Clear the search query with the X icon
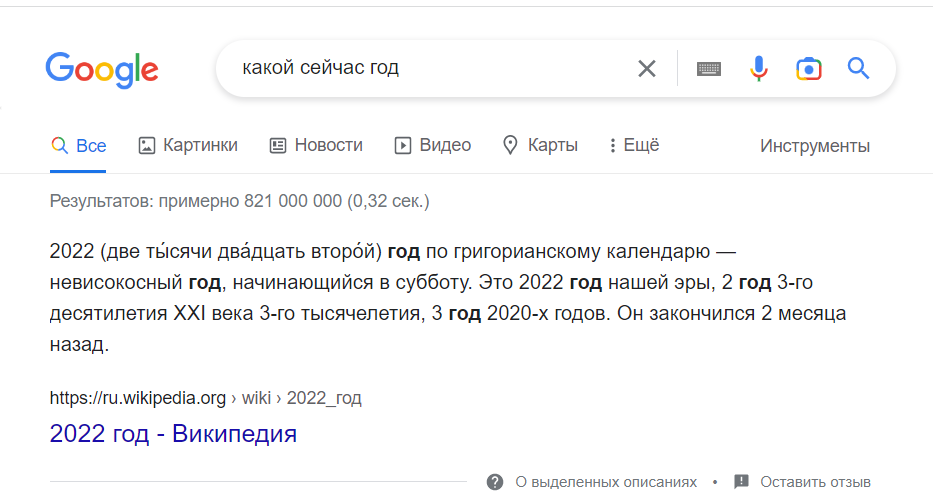This screenshot has width=933, height=494. point(647,69)
